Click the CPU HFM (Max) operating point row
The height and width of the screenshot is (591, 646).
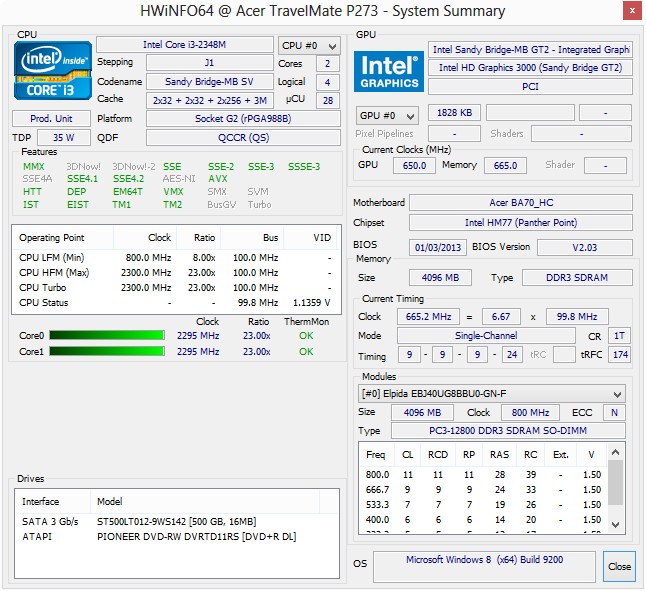point(176,273)
